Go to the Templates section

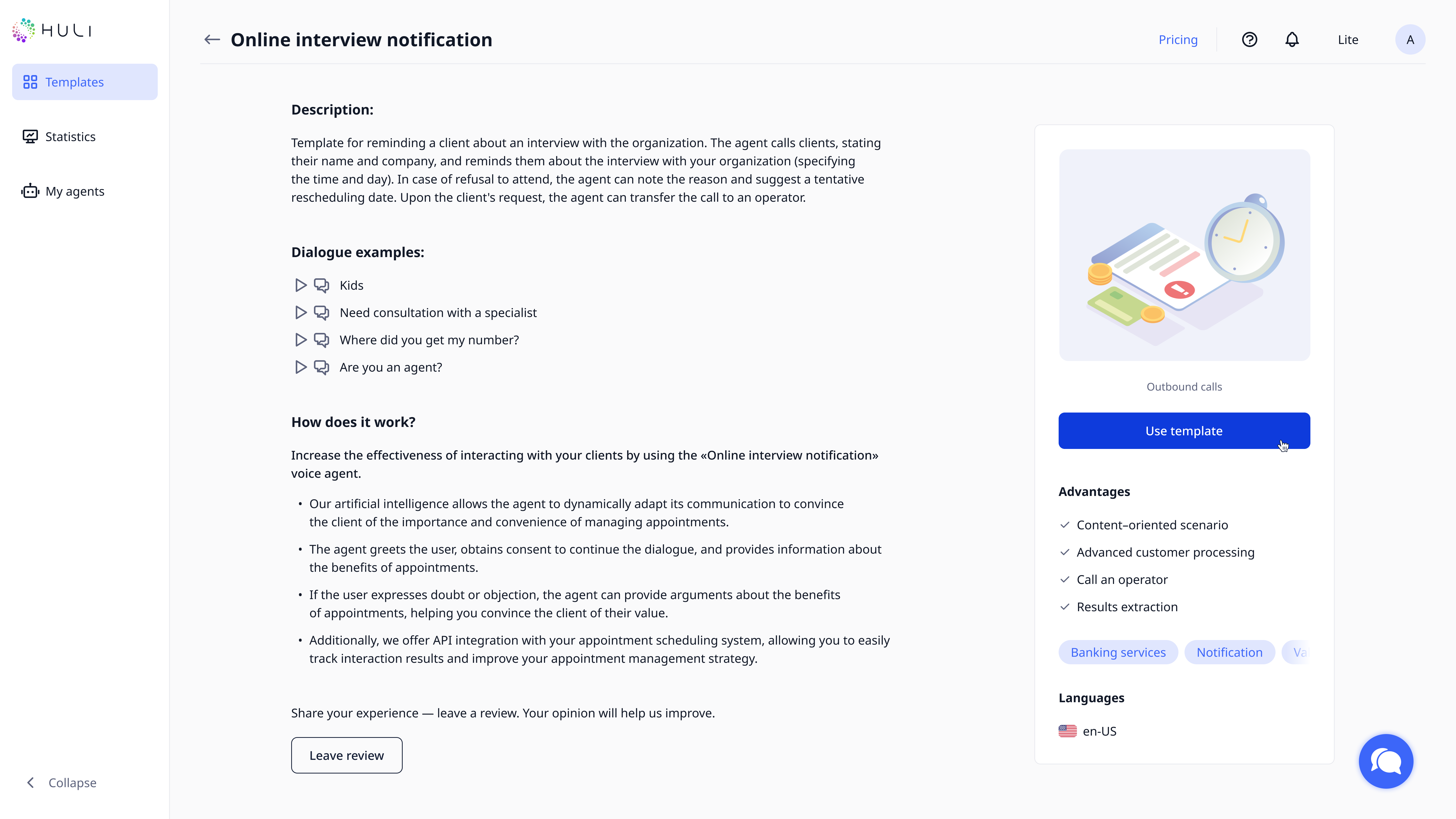(x=85, y=82)
